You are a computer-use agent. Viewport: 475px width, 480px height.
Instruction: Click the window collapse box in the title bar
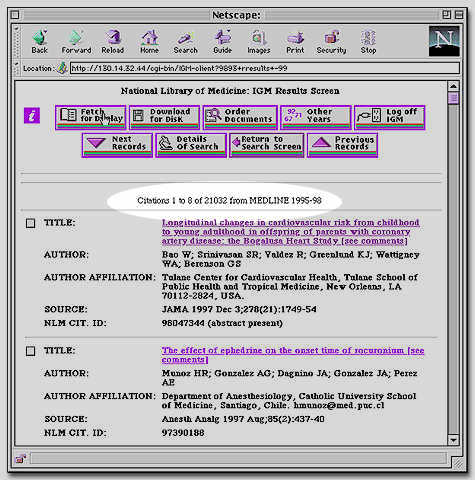459,15
